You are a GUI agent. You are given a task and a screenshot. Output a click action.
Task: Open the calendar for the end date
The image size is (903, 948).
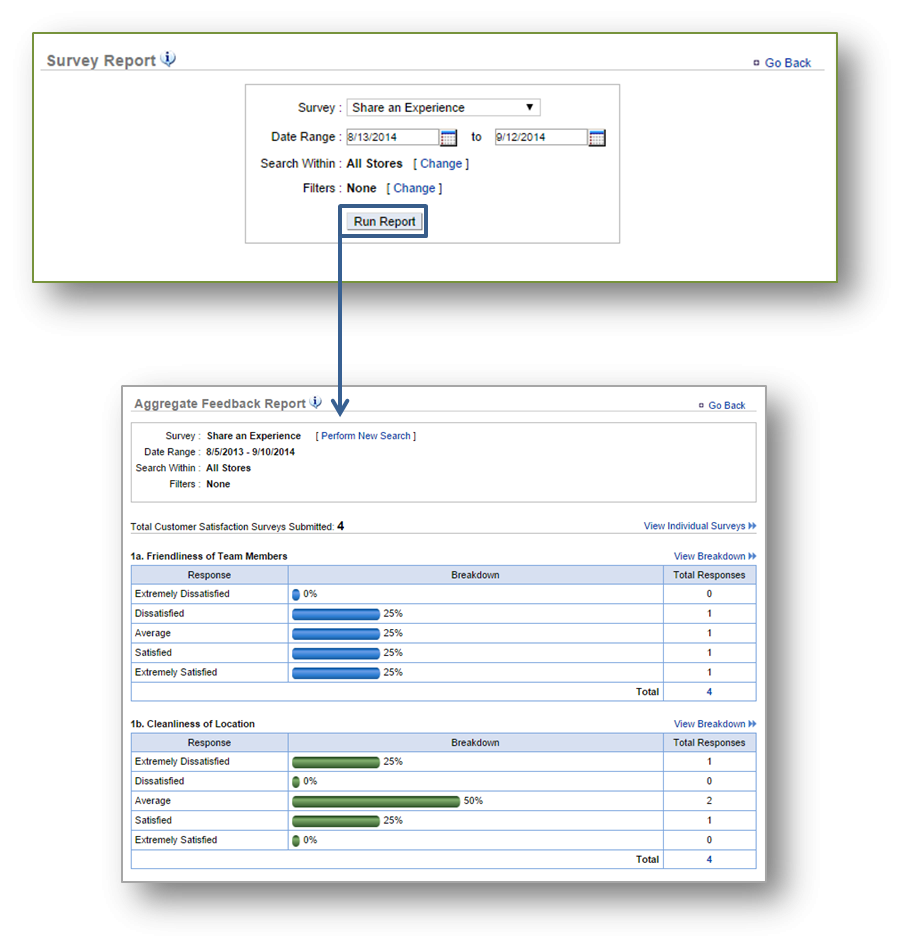596,136
